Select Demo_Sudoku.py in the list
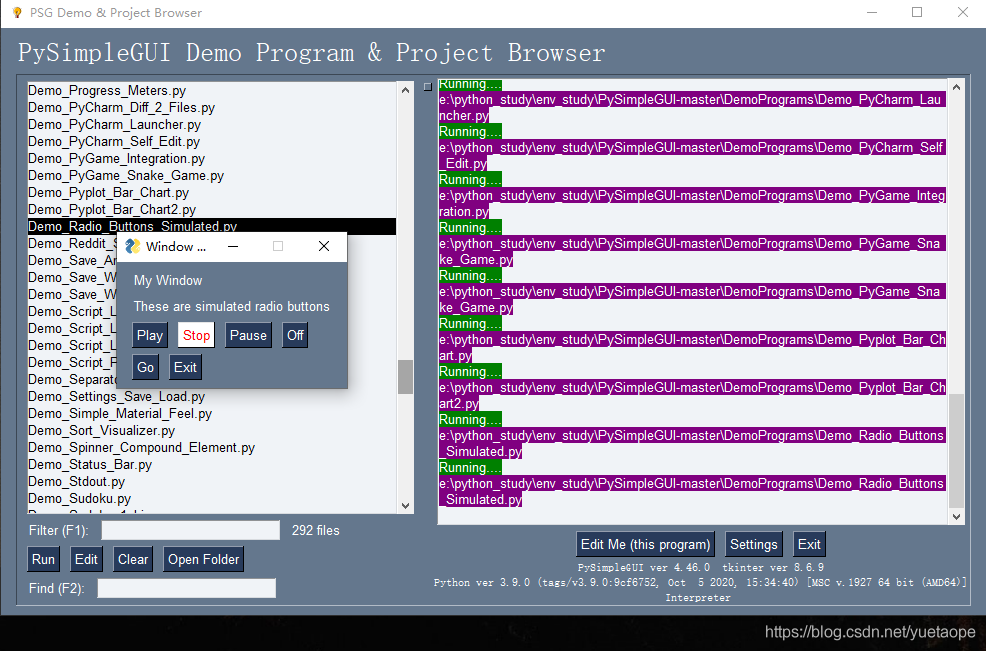The image size is (986, 651). pos(212,499)
